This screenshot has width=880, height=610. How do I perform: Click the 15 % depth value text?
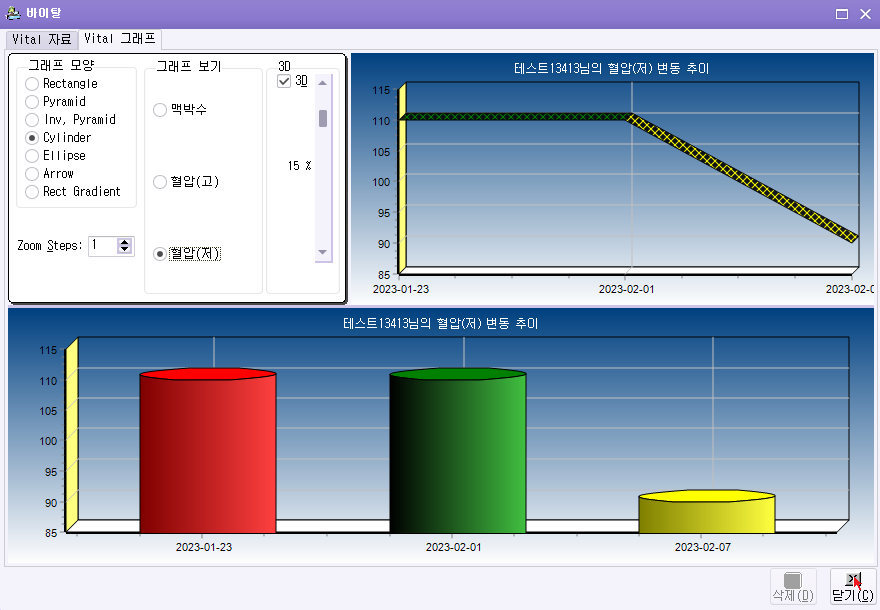299,166
